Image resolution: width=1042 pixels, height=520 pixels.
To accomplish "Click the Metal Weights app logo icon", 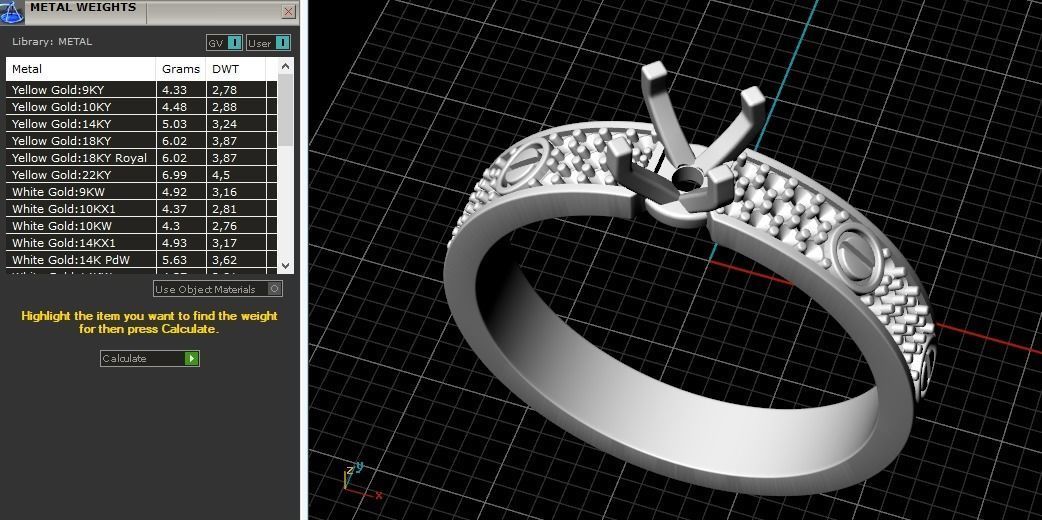I will pyautogui.click(x=11, y=11).
